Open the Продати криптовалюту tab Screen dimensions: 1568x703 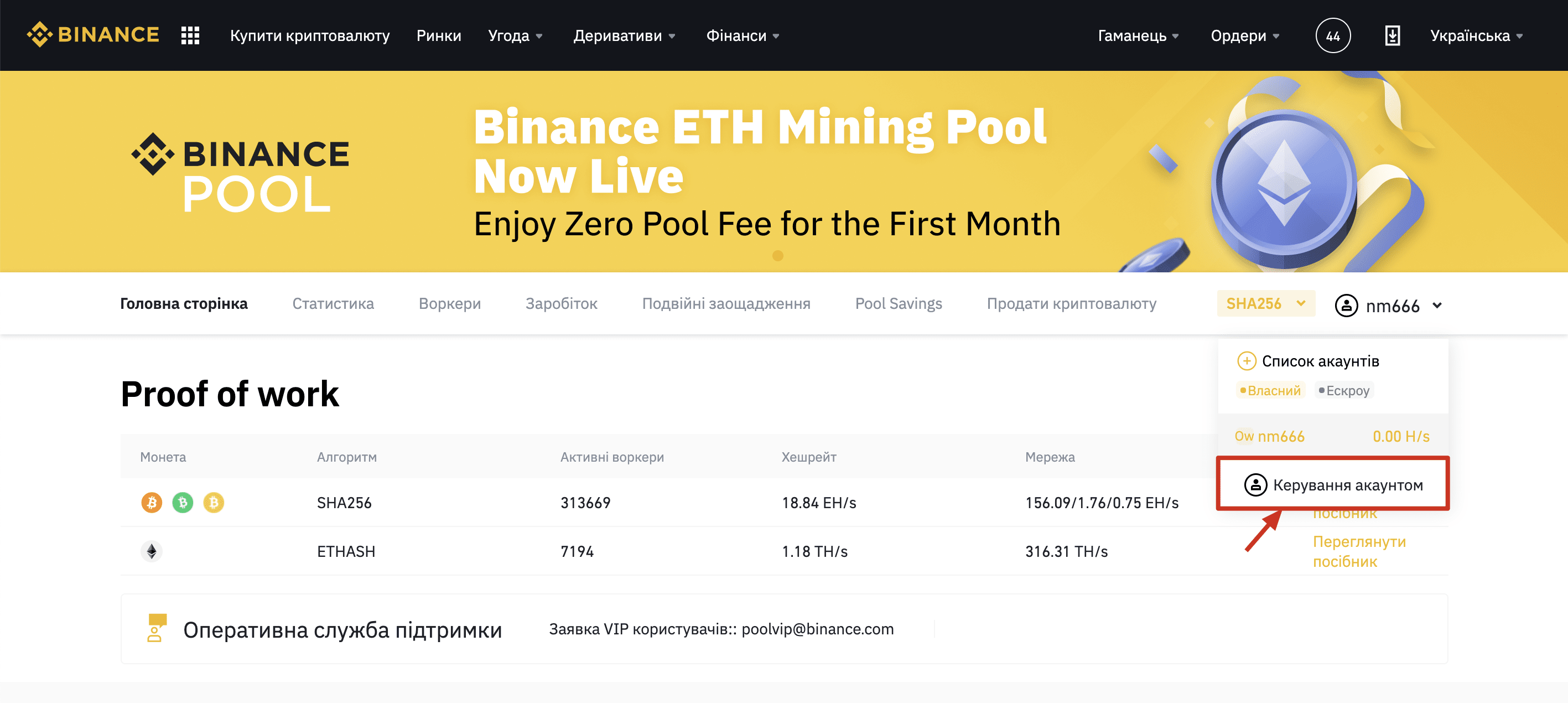1071,303
